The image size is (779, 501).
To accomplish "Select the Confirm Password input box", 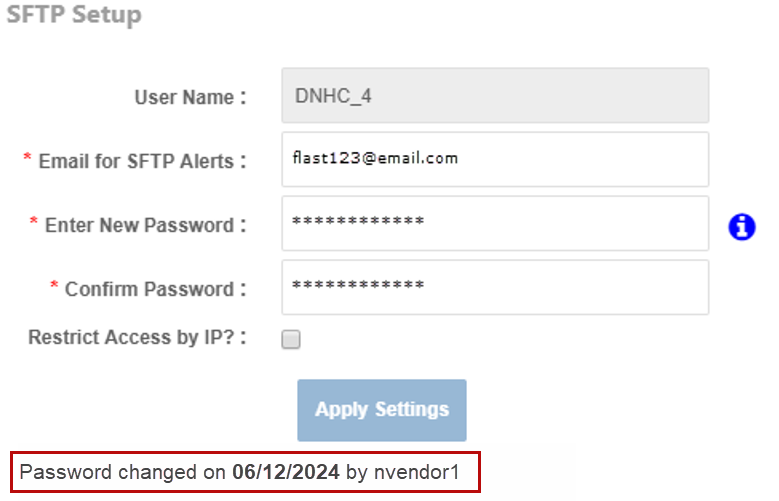I will point(495,287).
